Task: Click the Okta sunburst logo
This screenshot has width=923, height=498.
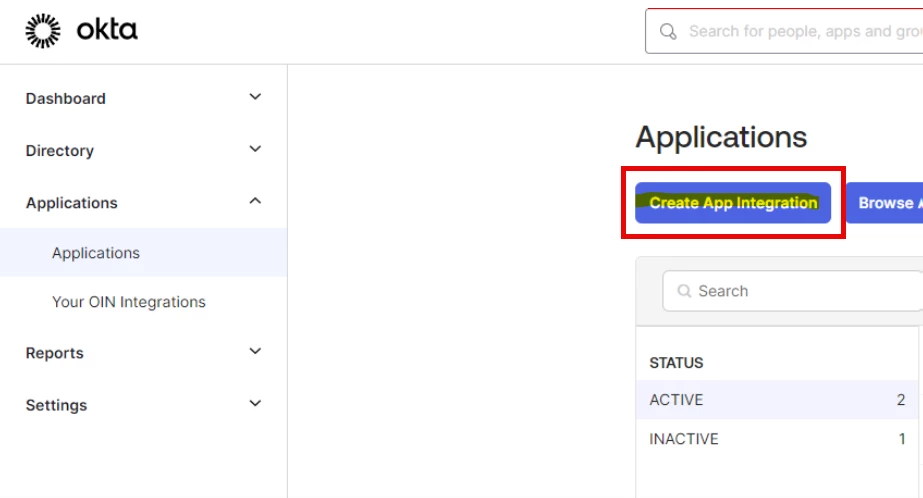Action: [42, 31]
